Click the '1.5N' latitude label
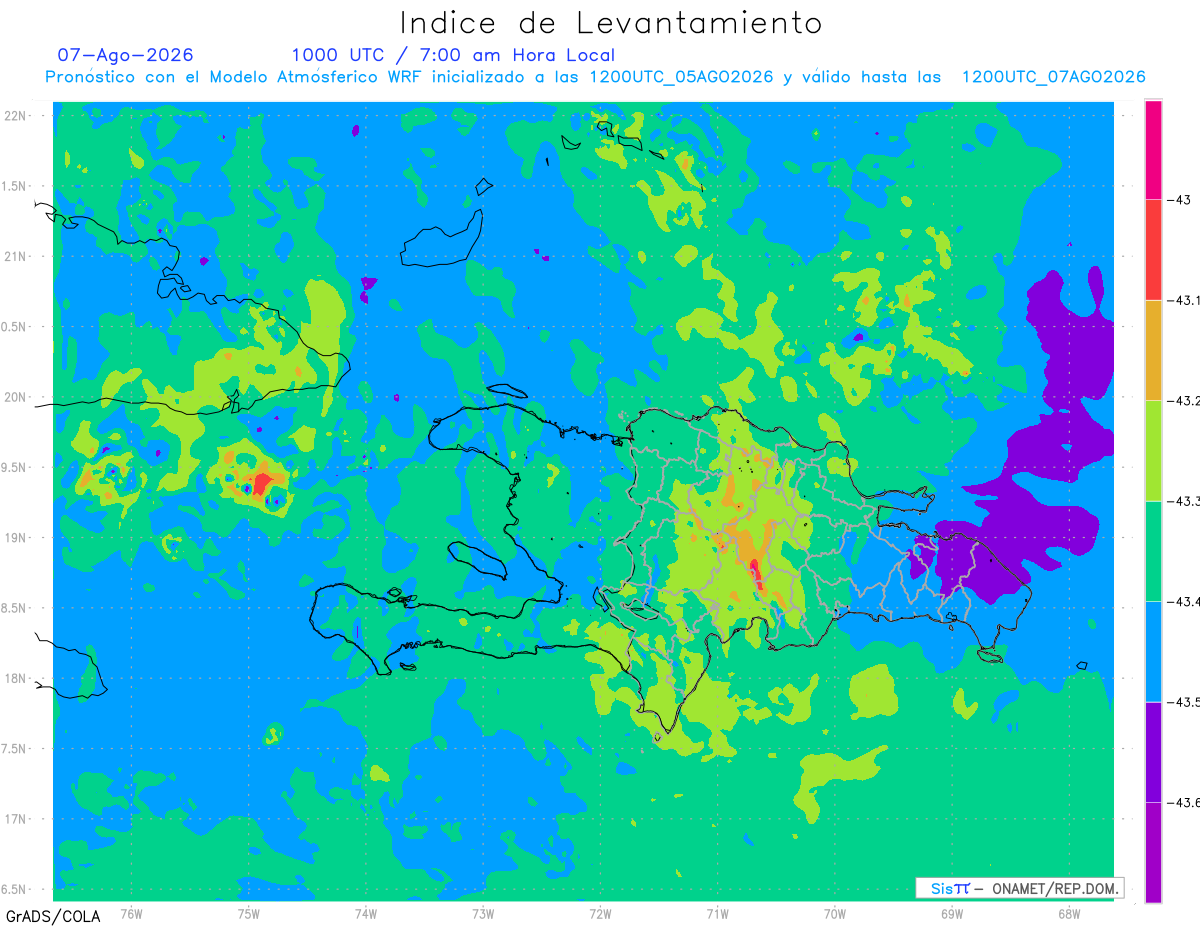 pos(15,186)
